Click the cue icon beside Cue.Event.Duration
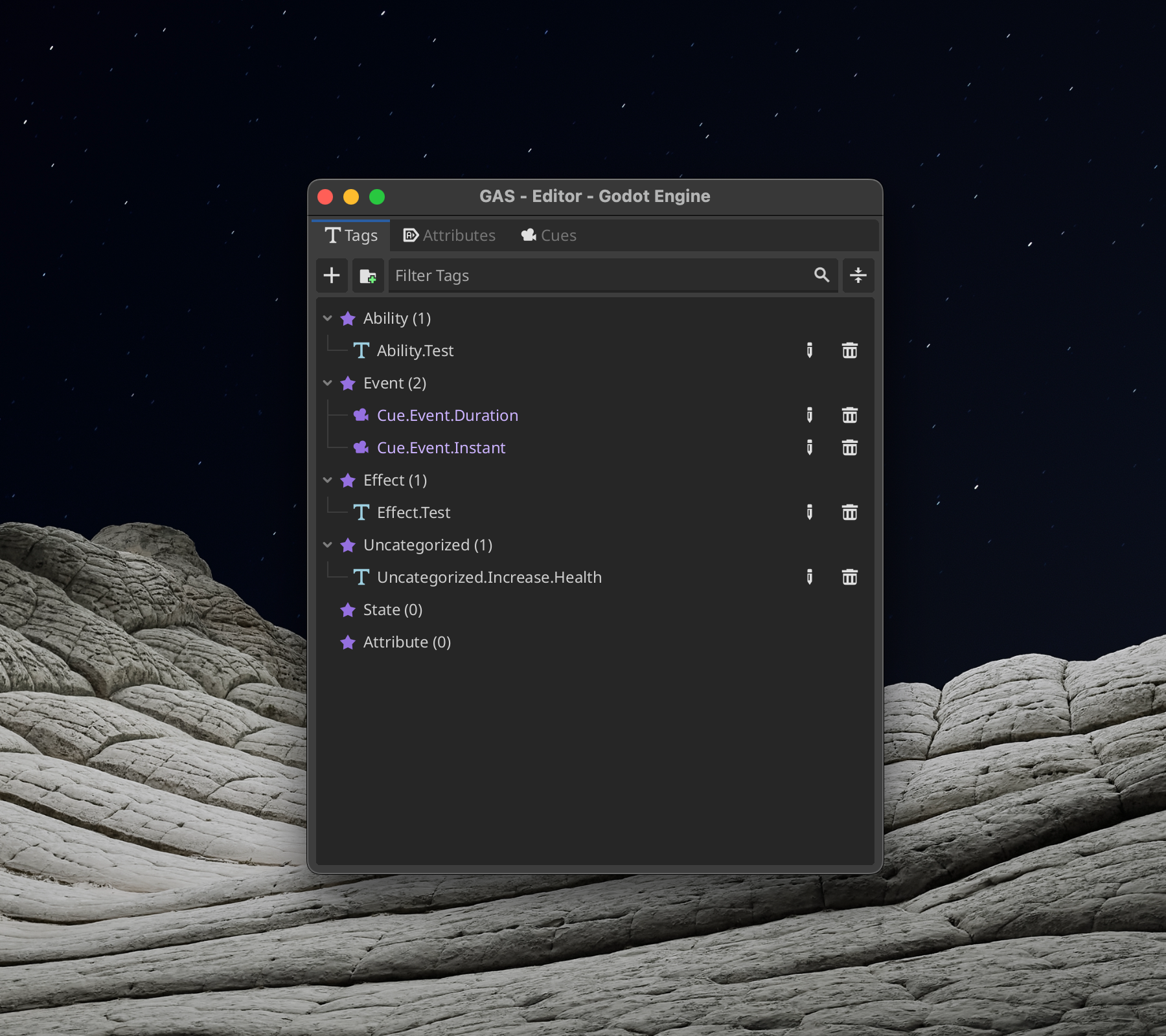Image resolution: width=1166 pixels, height=1036 pixels. (361, 415)
